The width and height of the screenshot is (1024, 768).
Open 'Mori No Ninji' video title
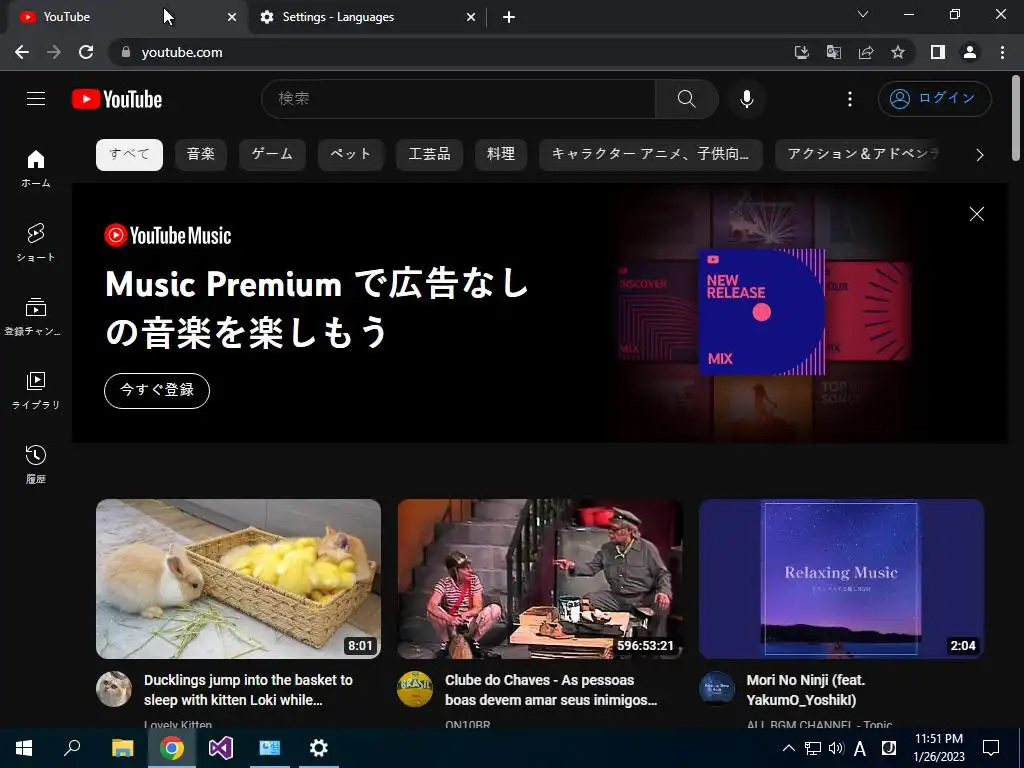tap(805, 690)
